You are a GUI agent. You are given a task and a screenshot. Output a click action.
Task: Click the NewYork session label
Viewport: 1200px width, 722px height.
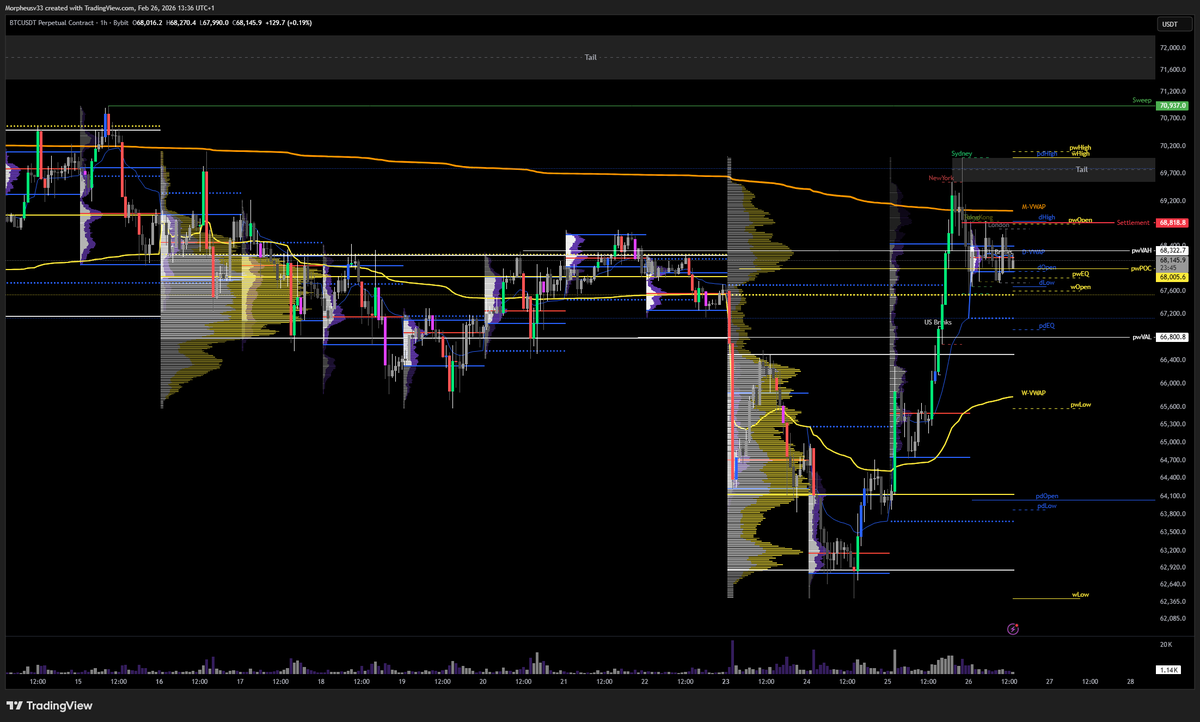coord(941,178)
